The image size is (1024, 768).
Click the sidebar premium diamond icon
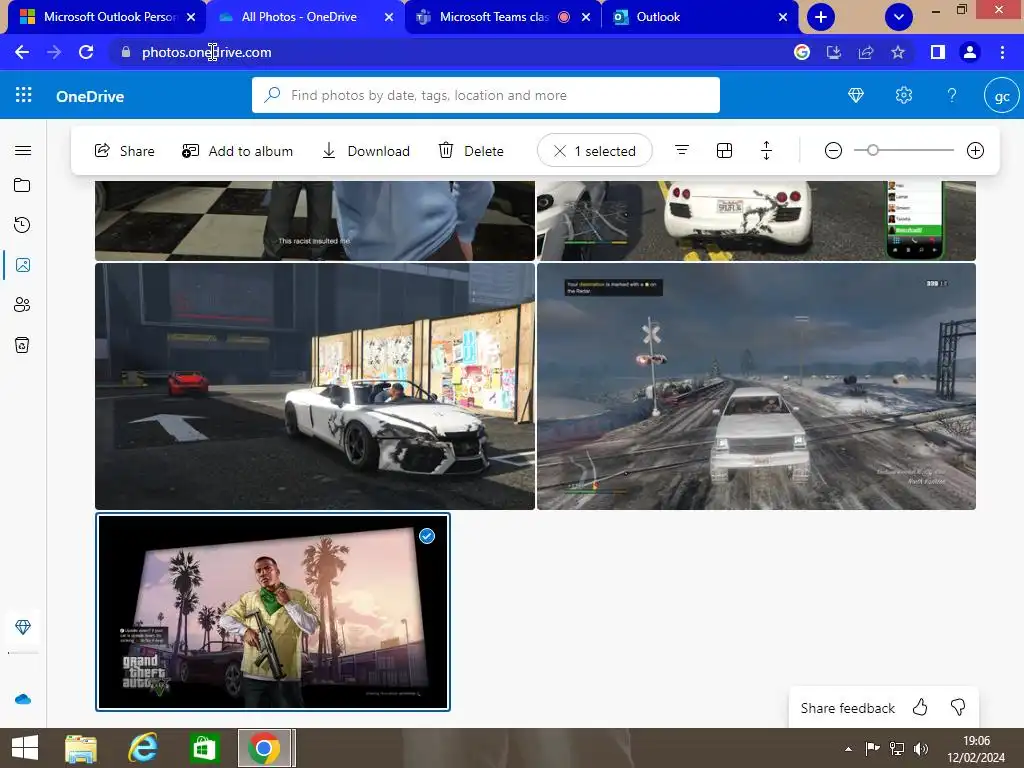[23, 628]
